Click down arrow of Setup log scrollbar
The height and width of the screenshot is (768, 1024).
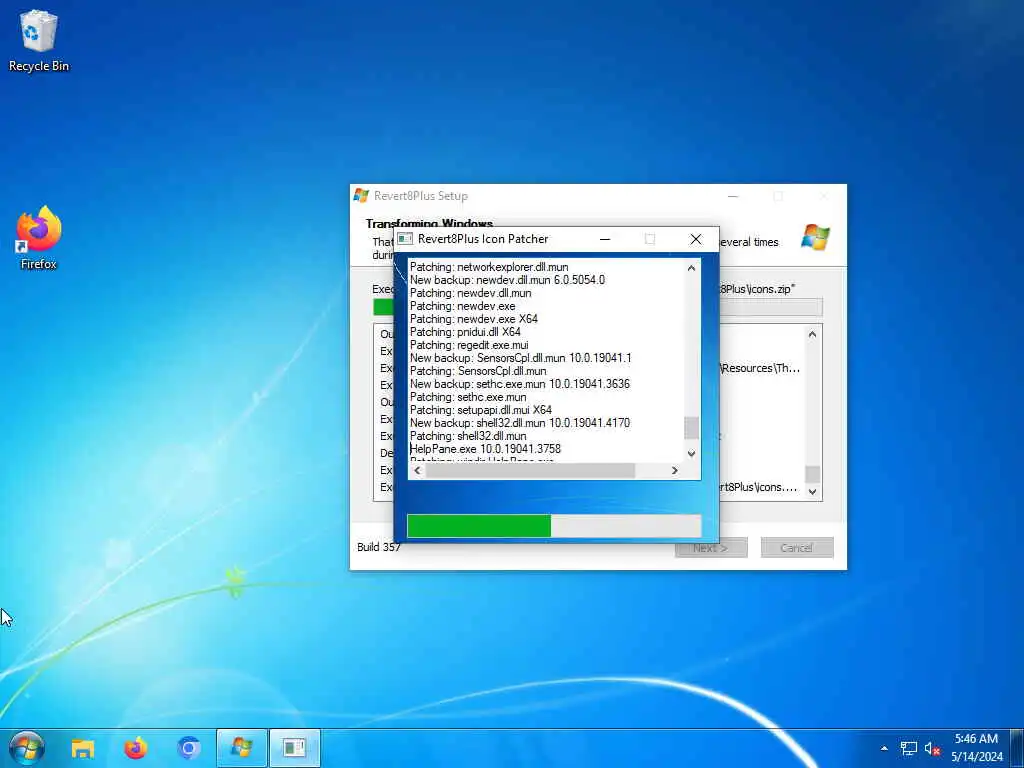coord(812,492)
